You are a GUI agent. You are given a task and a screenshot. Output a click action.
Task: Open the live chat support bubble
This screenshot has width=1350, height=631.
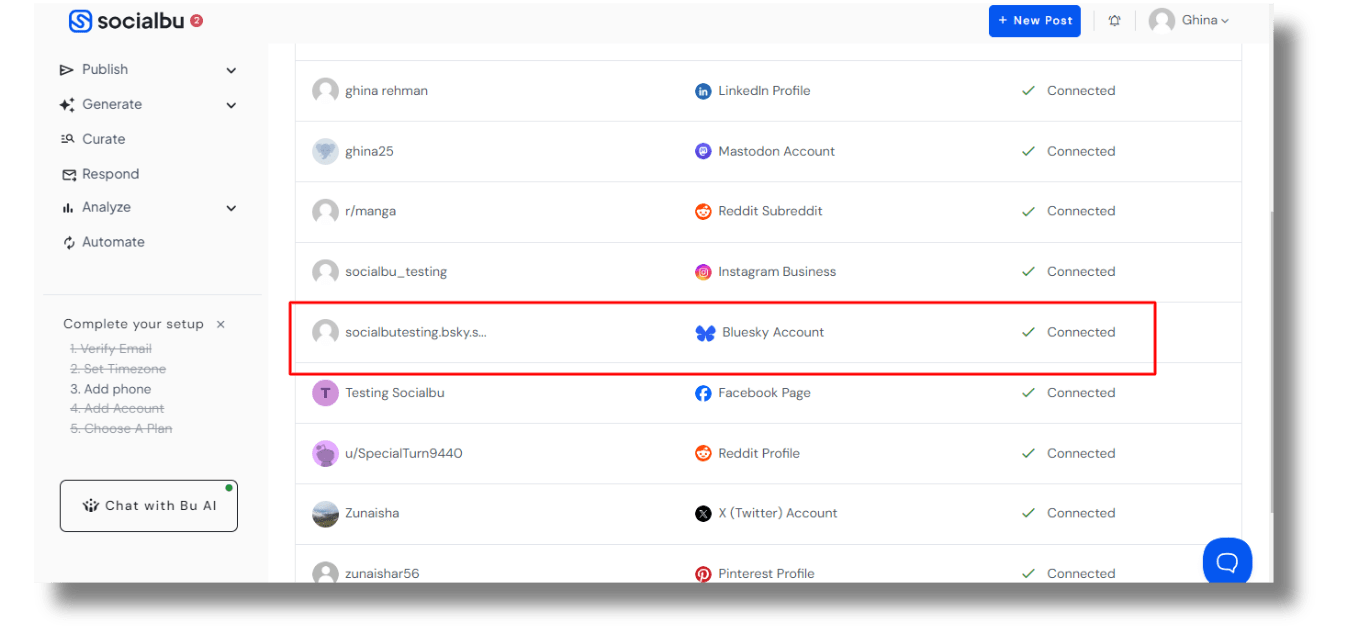[1227, 561]
